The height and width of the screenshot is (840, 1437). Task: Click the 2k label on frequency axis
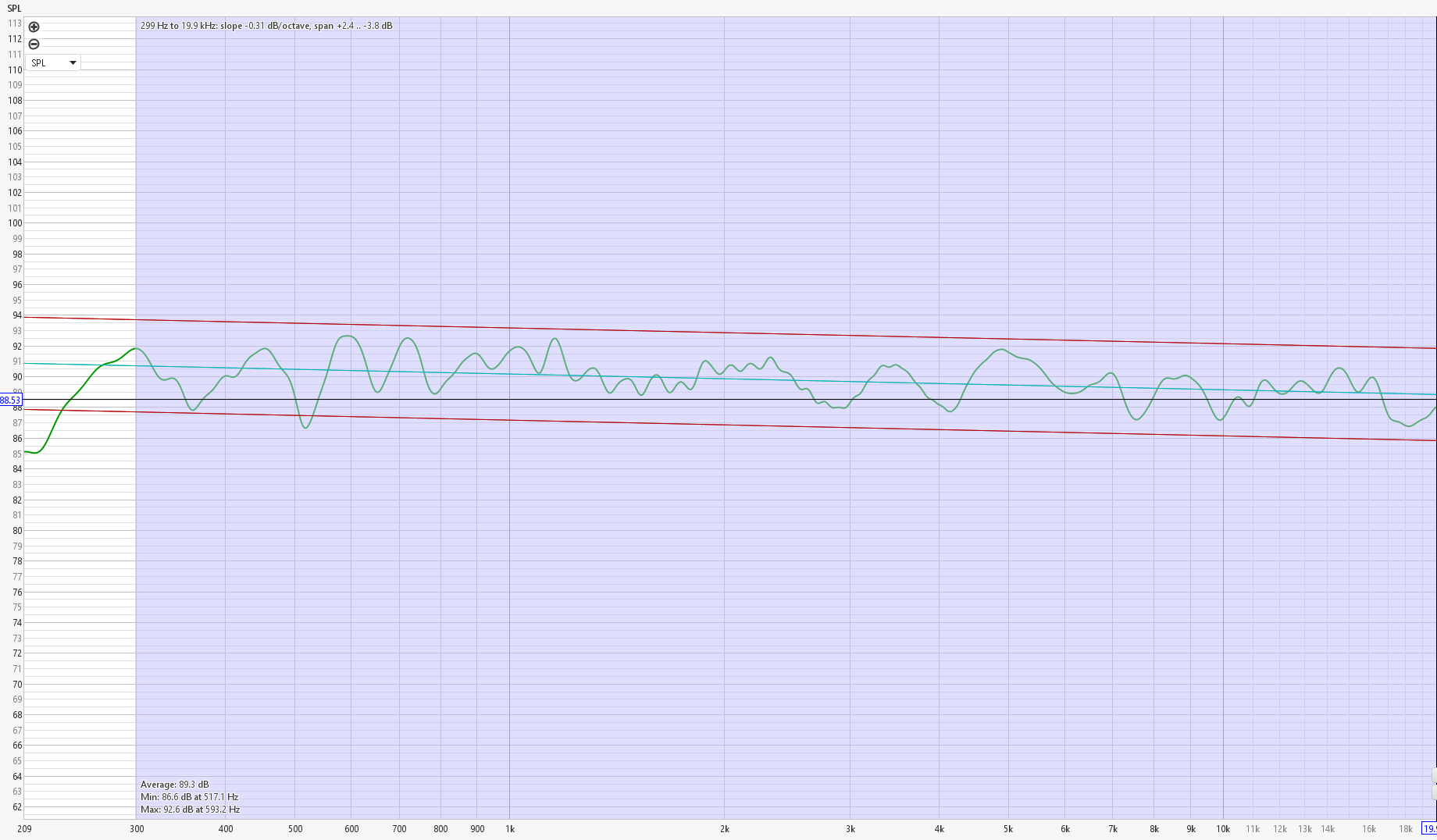pyautogui.click(x=725, y=829)
